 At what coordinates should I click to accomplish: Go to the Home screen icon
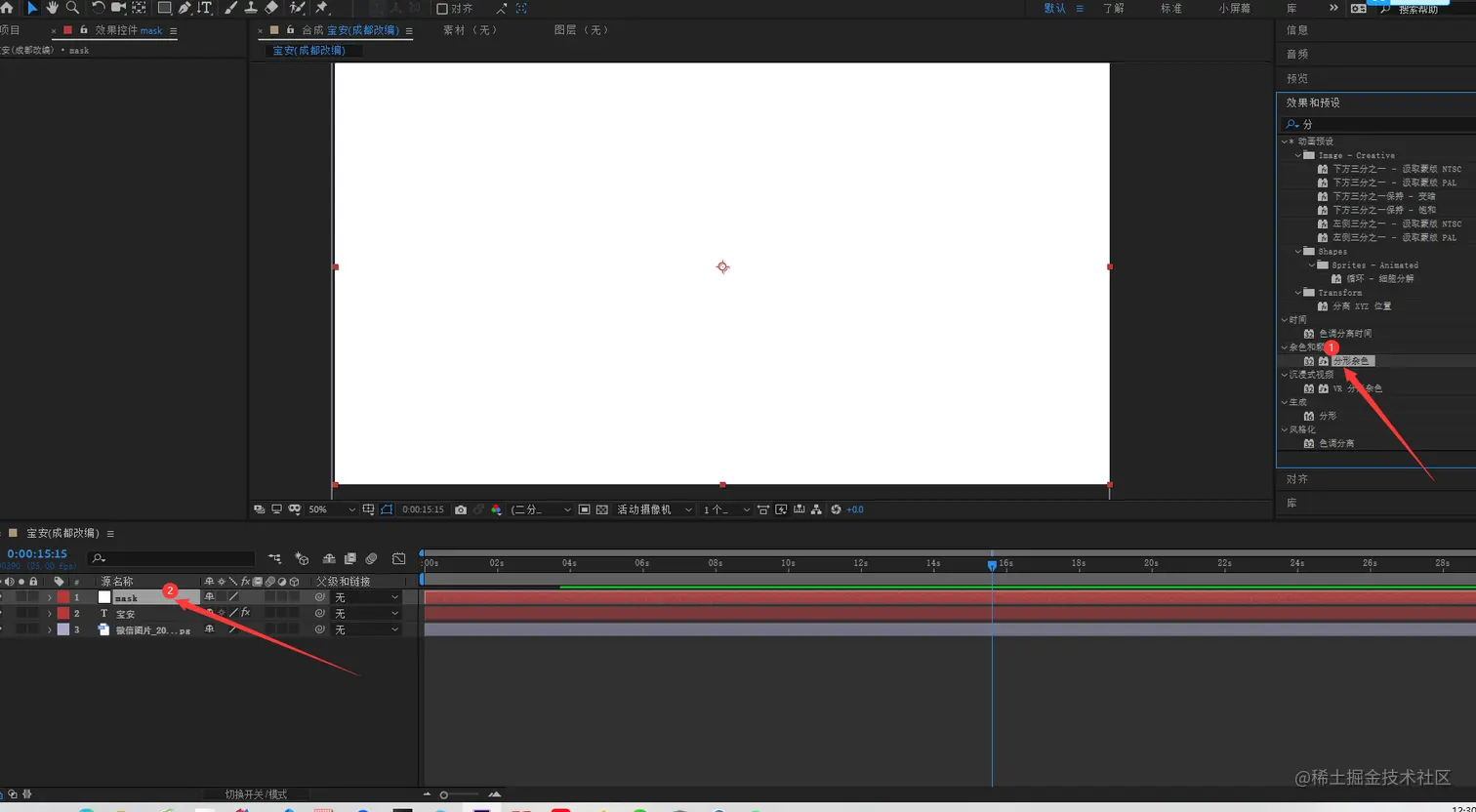click(x=7, y=7)
